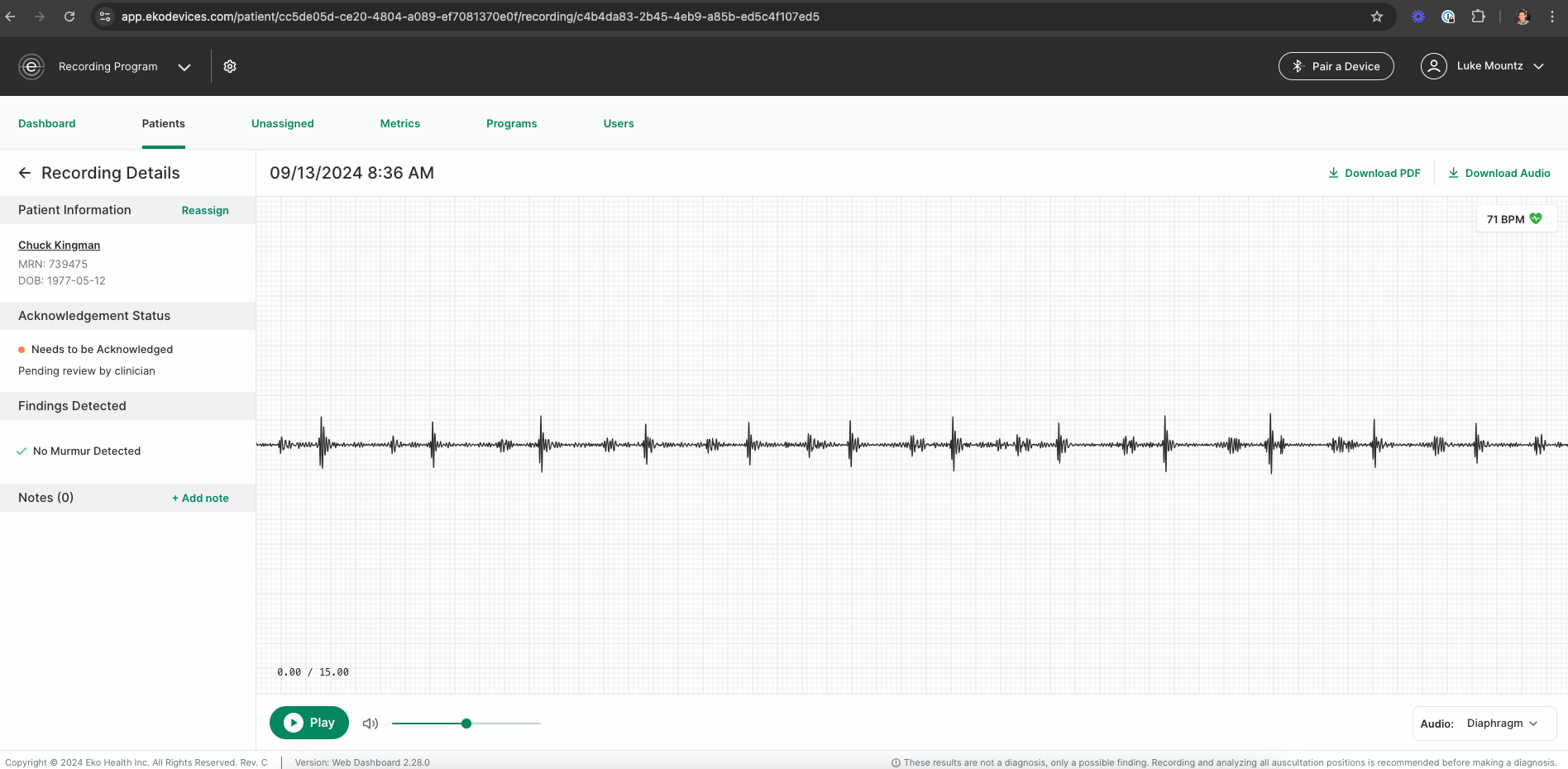Click the user avatar icon

1434,66
